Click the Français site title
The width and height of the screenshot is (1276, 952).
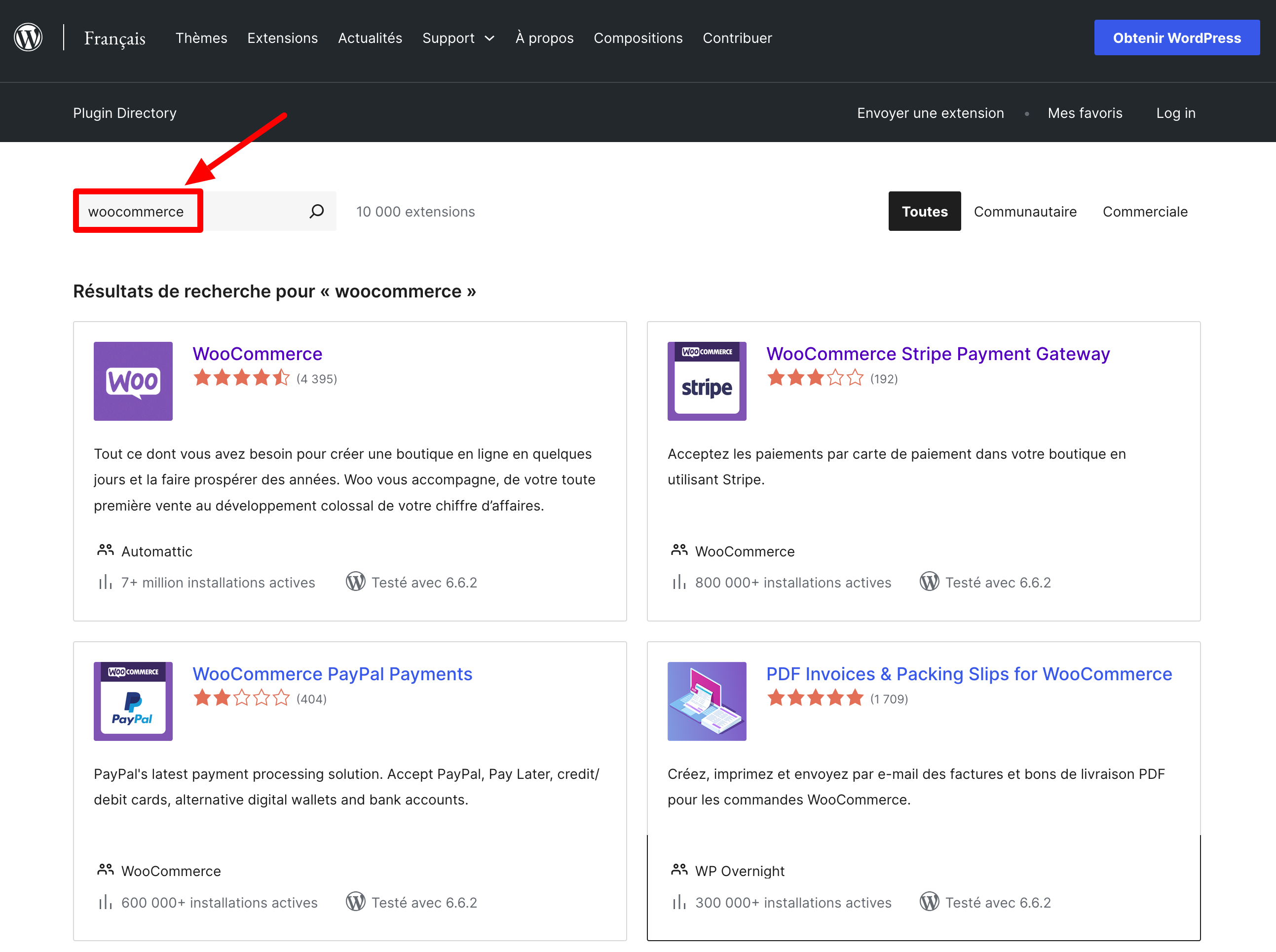click(x=114, y=38)
